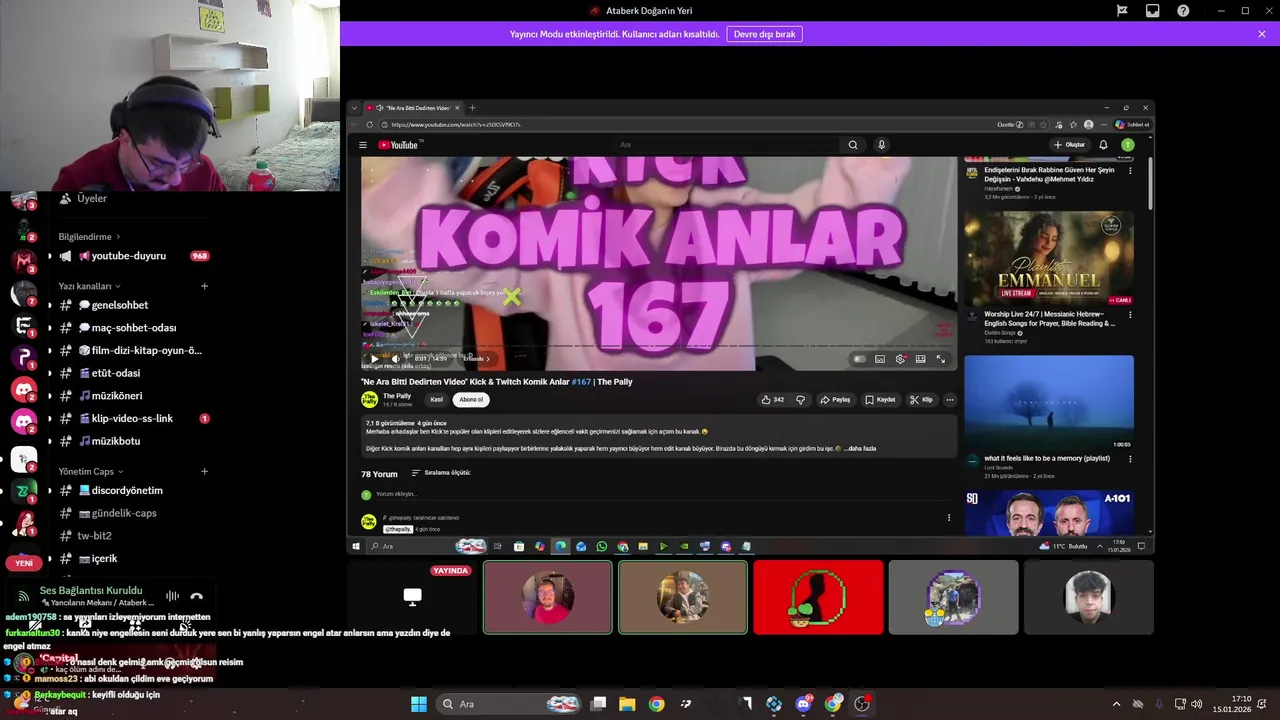Collapse the Yönetim Caps category
This screenshot has height=720, width=1280.
(x=90, y=471)
